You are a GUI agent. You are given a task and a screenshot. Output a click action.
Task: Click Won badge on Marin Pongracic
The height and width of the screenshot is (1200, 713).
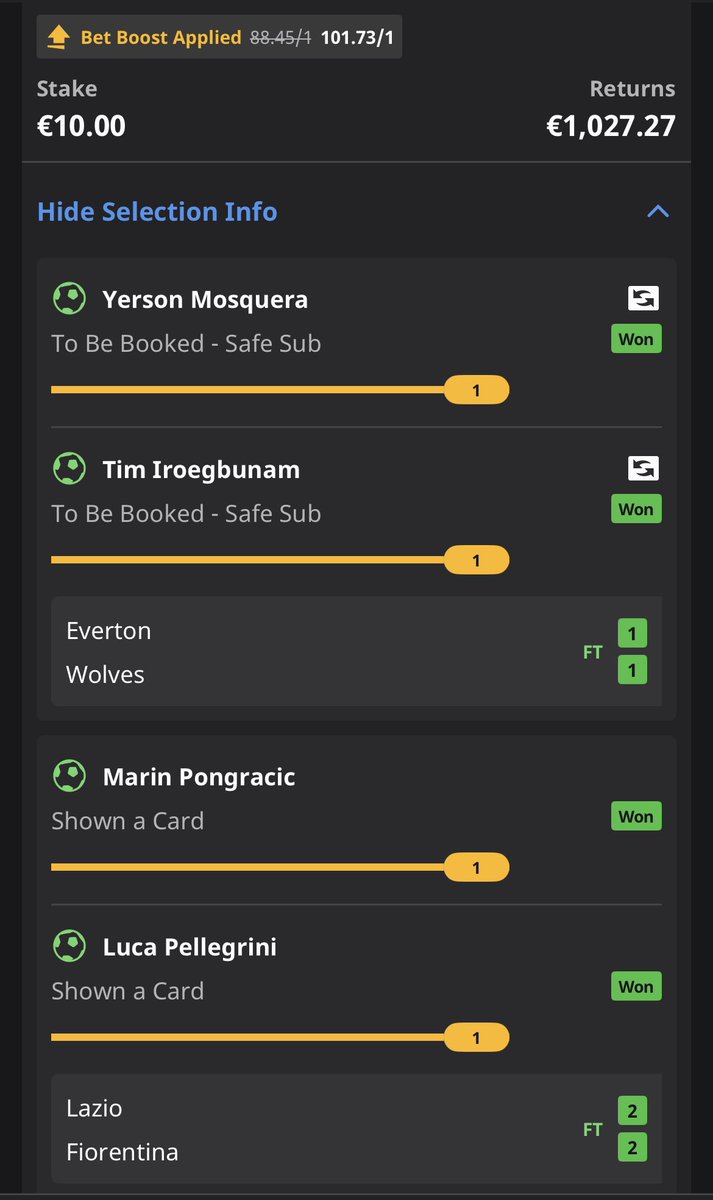coord(636,817)
